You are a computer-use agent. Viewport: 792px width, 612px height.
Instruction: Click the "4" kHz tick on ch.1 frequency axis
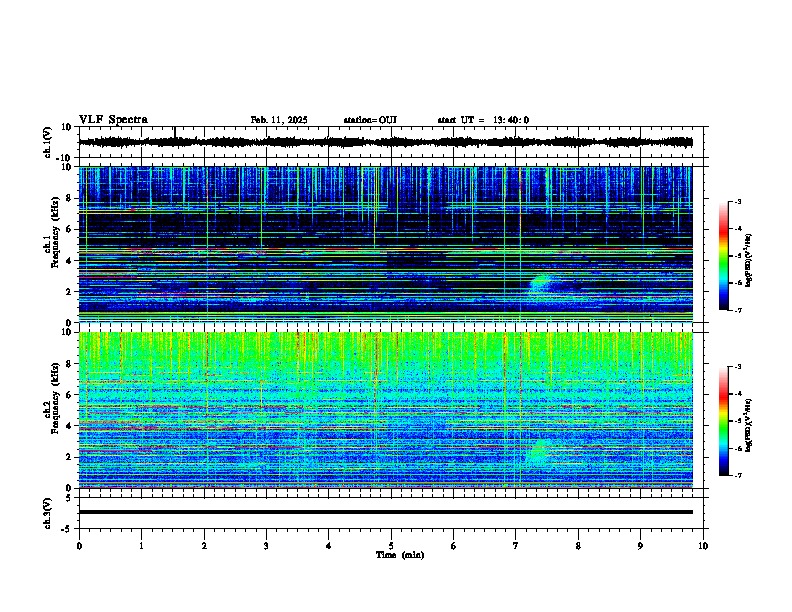(x=70, y=261)
